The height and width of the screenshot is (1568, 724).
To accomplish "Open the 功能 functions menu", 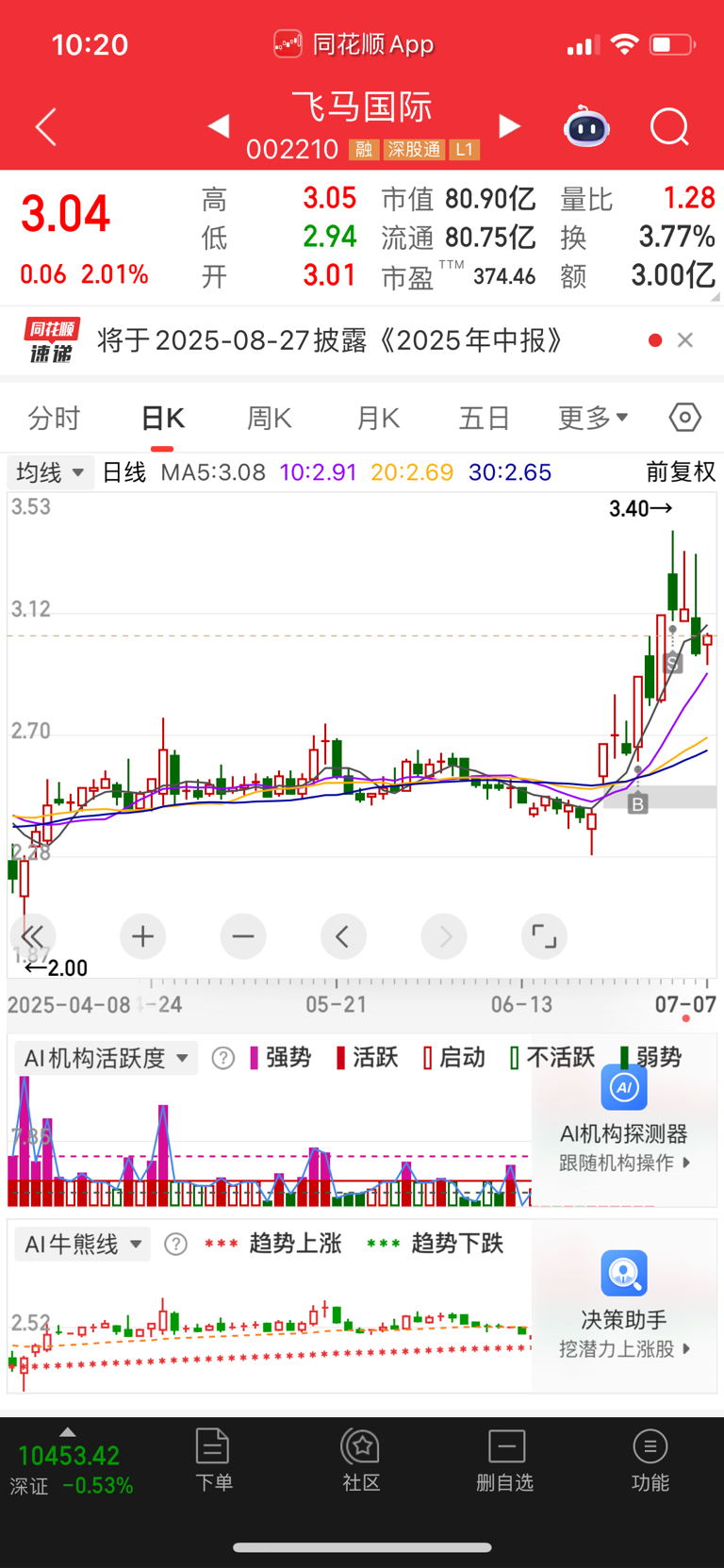I will 650,1461.
